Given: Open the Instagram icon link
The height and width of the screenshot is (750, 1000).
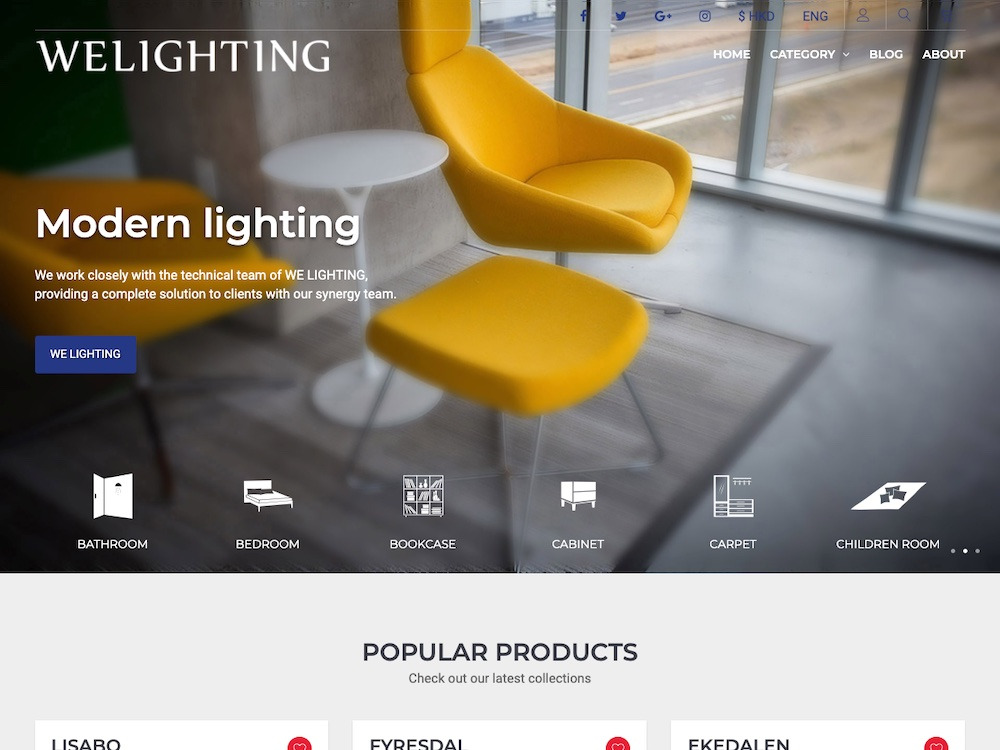Looking at the screenshot, I should (x=705, y=16).
